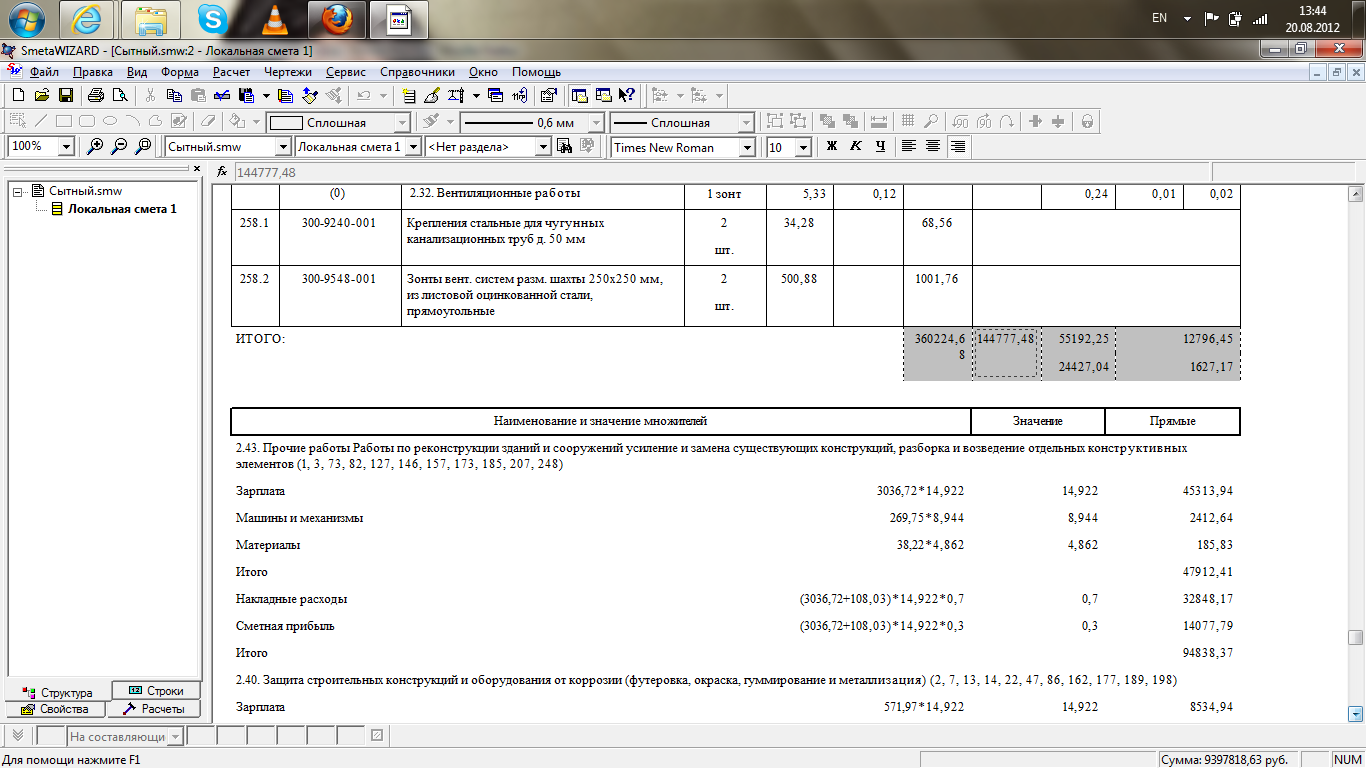The width and height of the screenshot is (1366, 768).
Task: Toggle underline formatting (Ч)
Action: 880,147
